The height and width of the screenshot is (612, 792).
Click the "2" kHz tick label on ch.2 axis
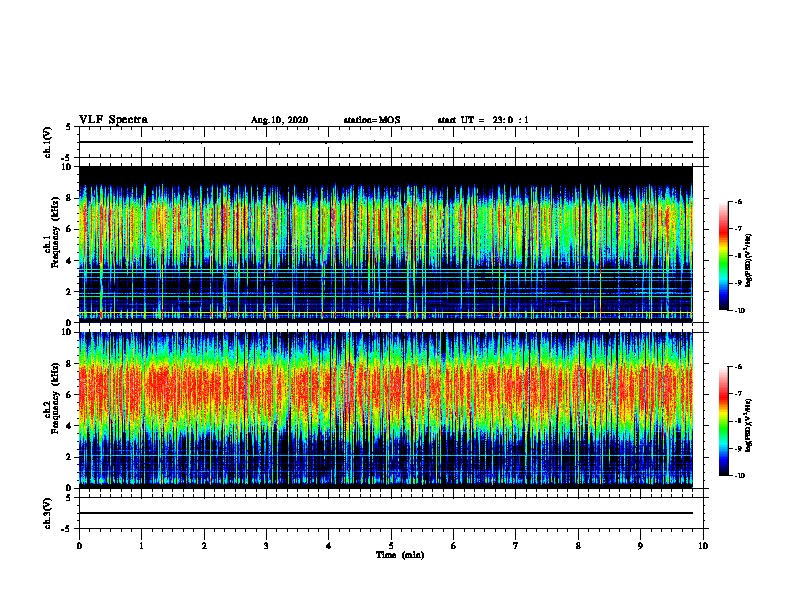click(69, 457)
